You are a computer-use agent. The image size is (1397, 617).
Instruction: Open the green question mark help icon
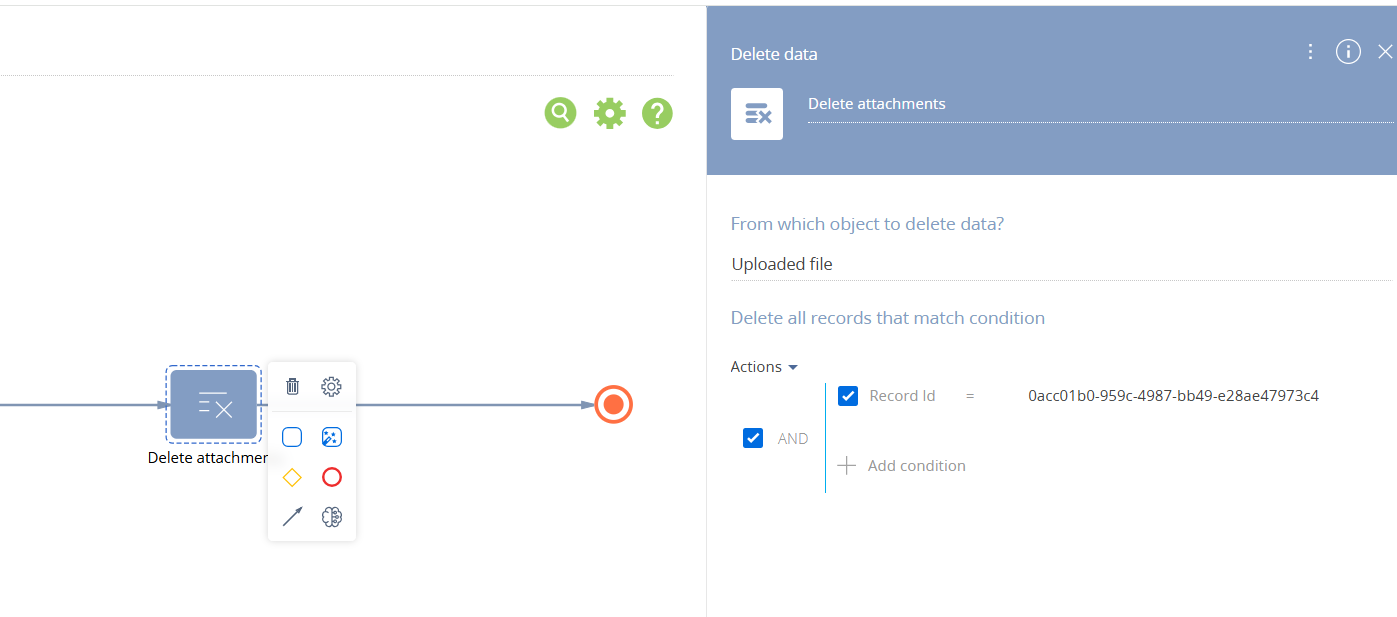click(x=657, y=113)
